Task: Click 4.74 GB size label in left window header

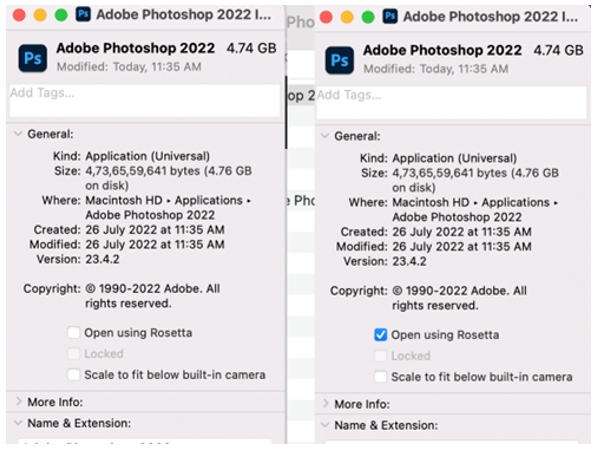Action: (x=252, y=48)
